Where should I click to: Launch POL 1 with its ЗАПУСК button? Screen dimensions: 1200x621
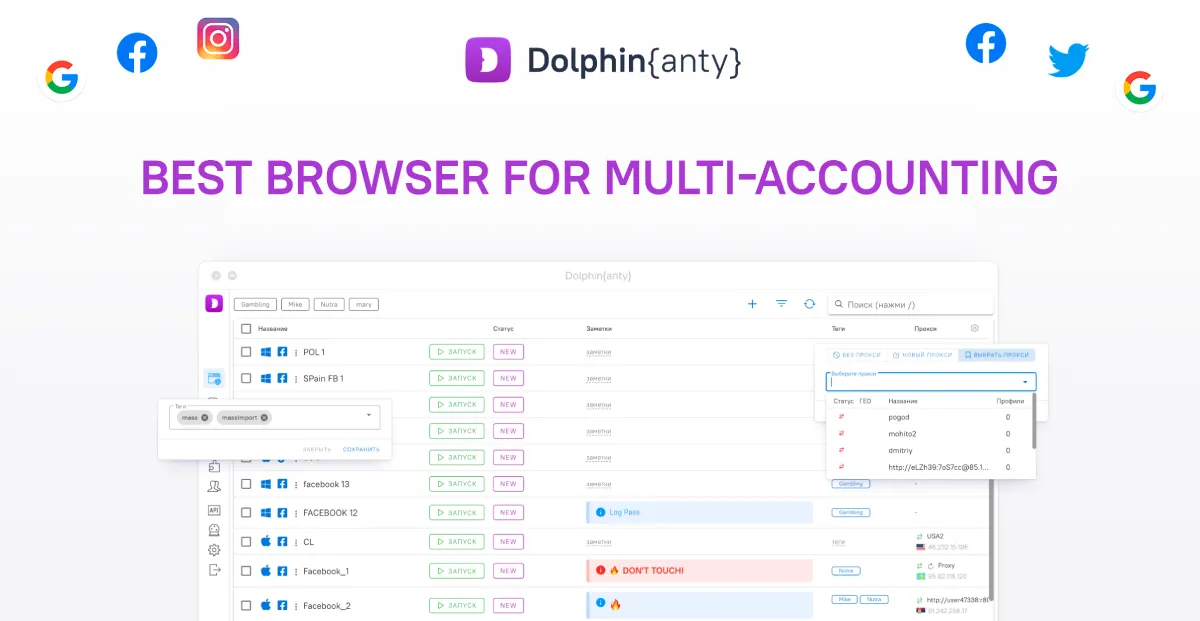tap(456, 351)
